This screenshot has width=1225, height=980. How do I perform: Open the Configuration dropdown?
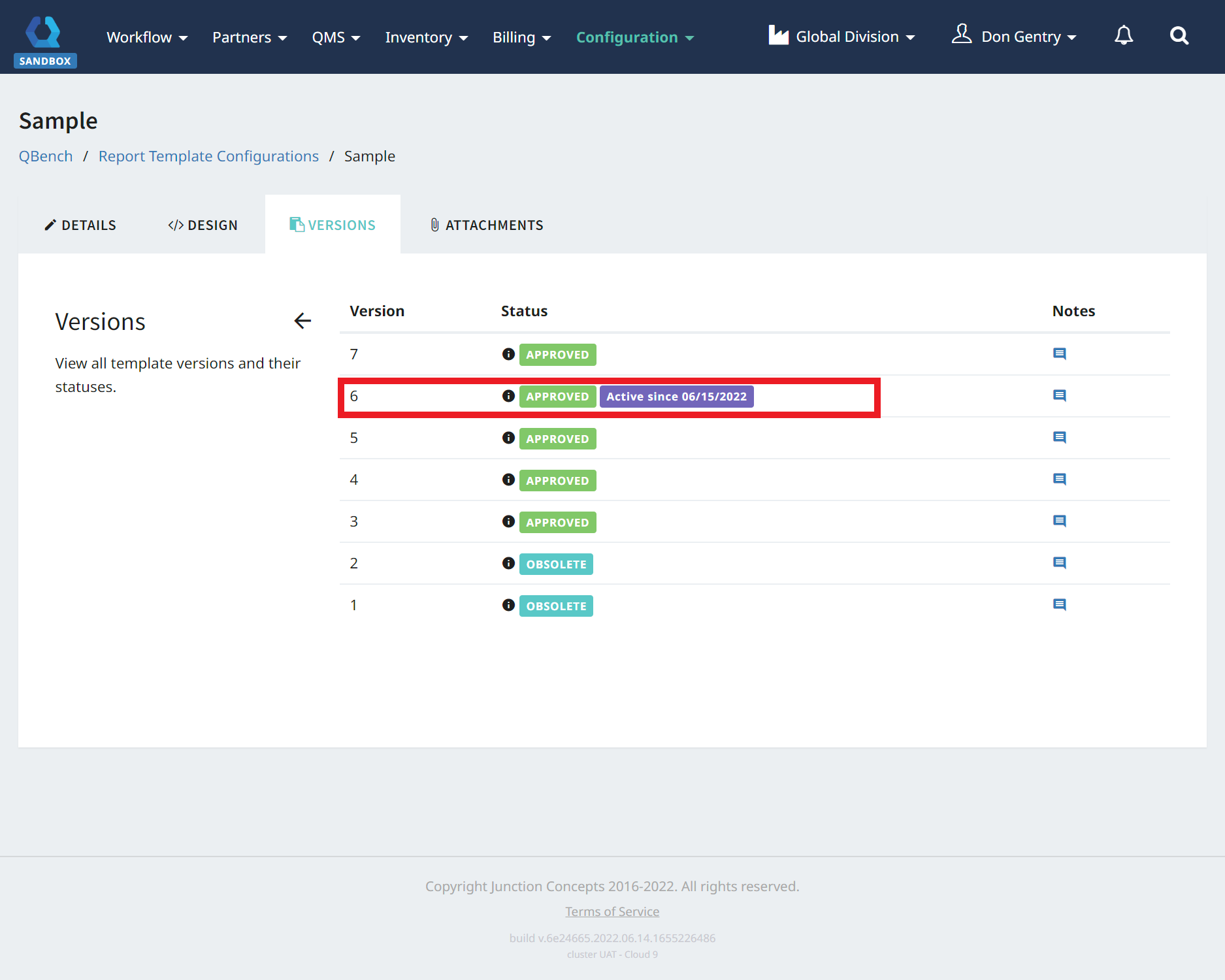click(x=634, y=37)
